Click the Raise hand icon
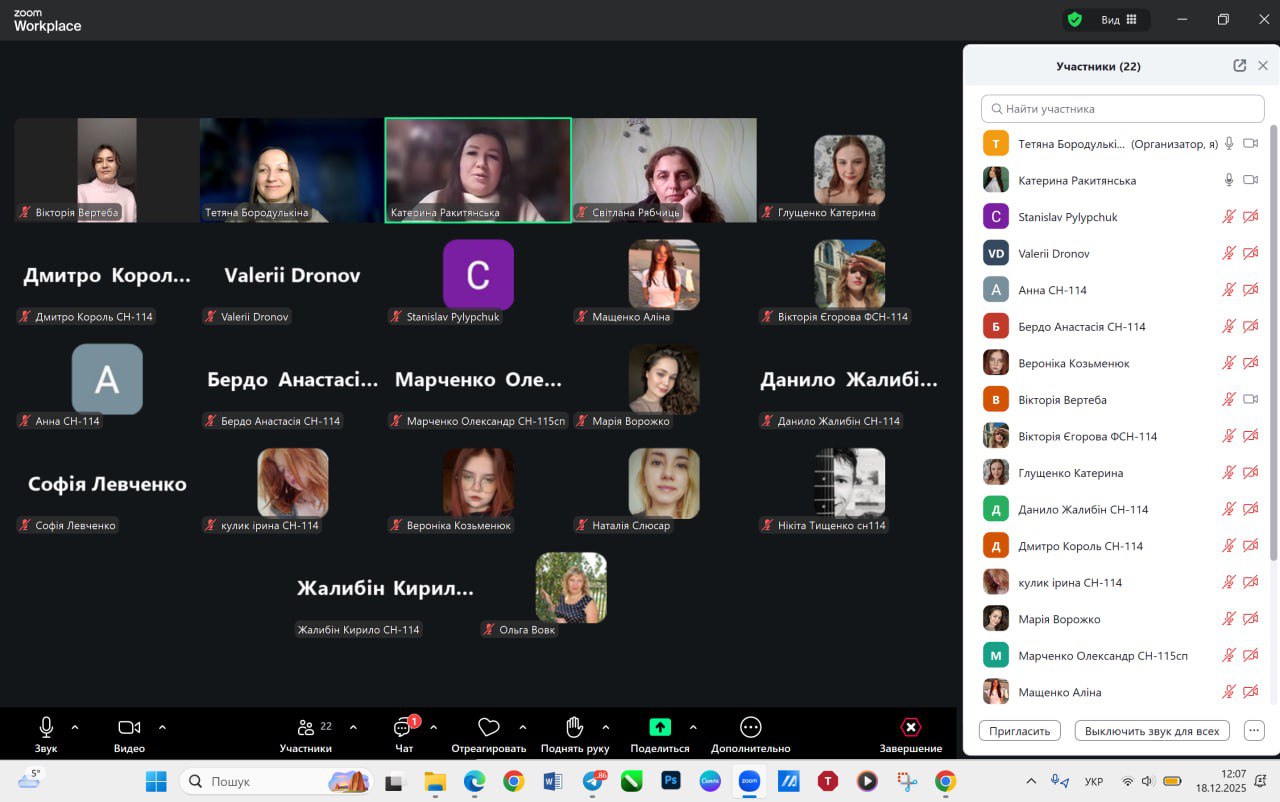 574,727
